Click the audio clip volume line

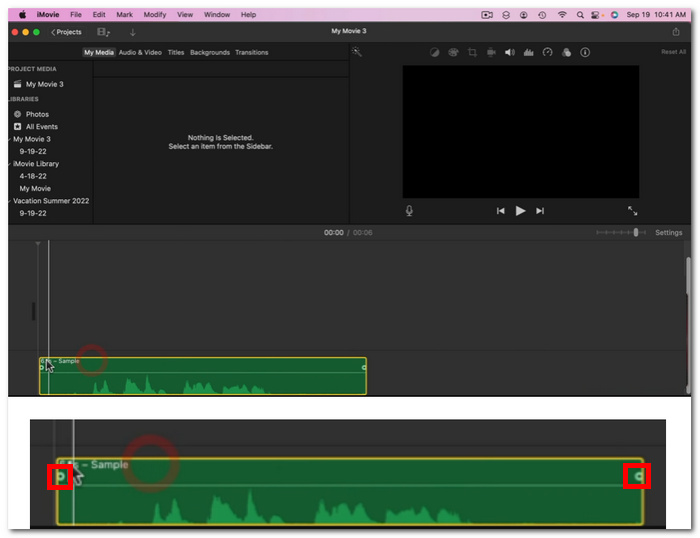[x=203, y=372]
